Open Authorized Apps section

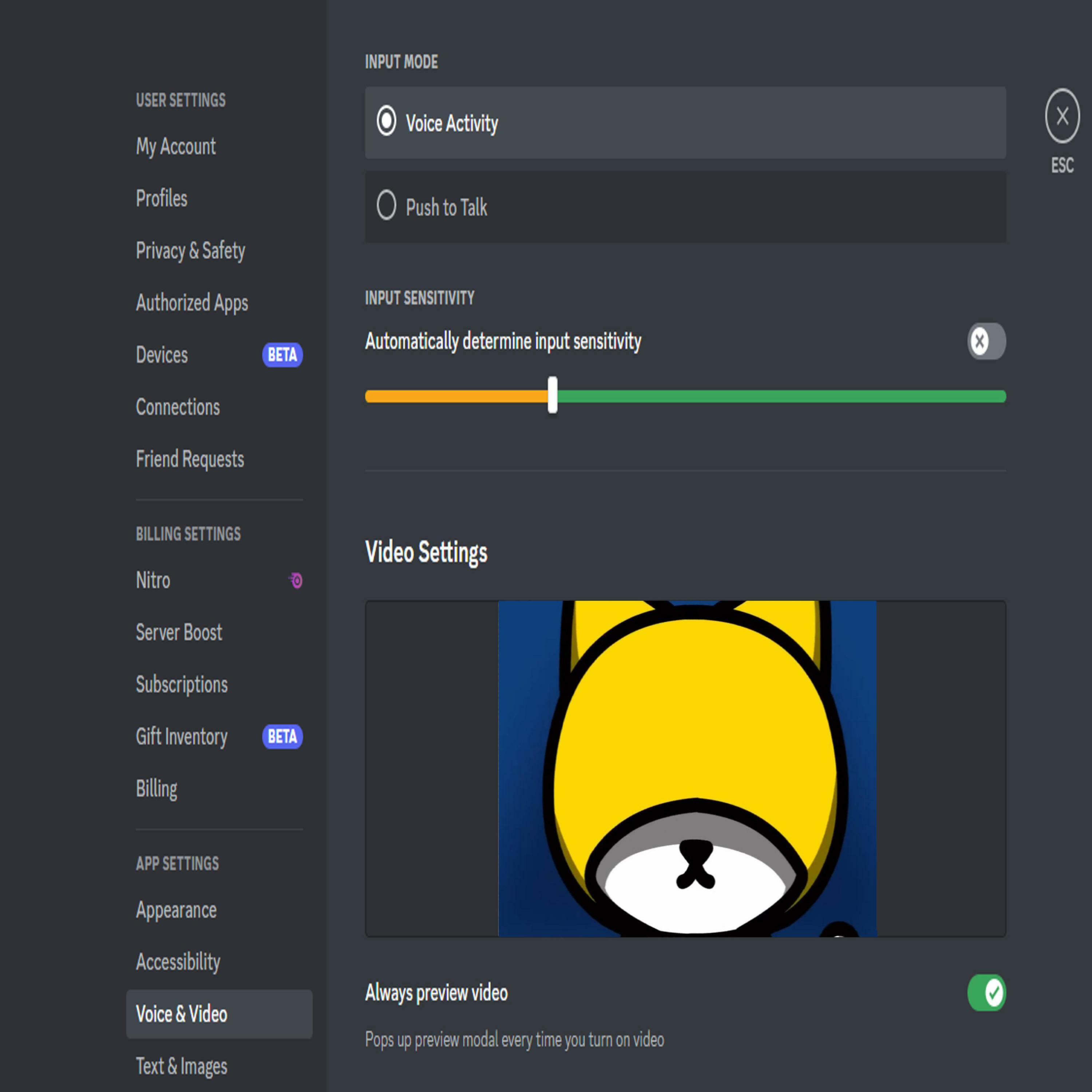(x=191, y=302)
